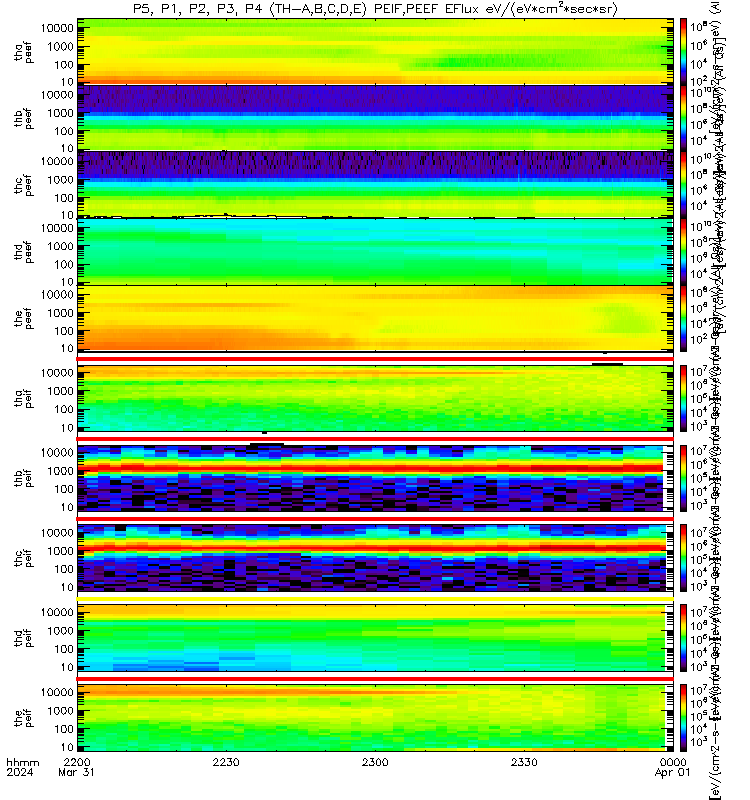Click inside the thb peef spectrogram panel
Image resolution: width=750 pixels, height=800 pixels.
375,118
